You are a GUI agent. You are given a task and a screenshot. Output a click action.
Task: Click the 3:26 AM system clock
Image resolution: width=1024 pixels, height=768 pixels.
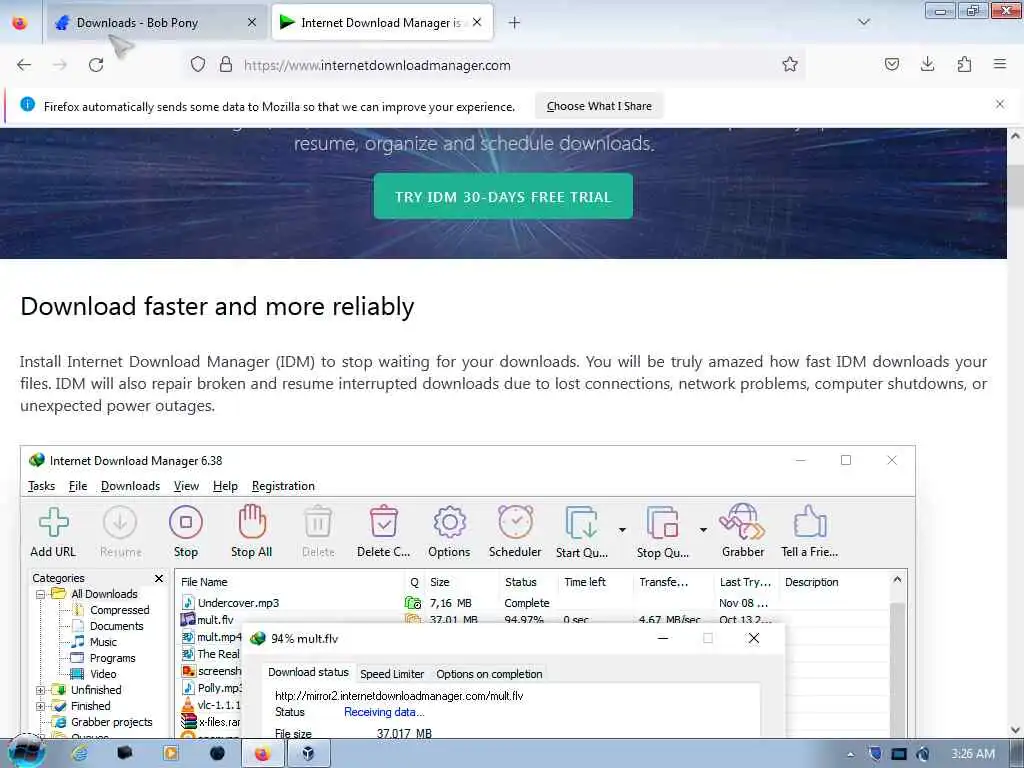point(972,754)
